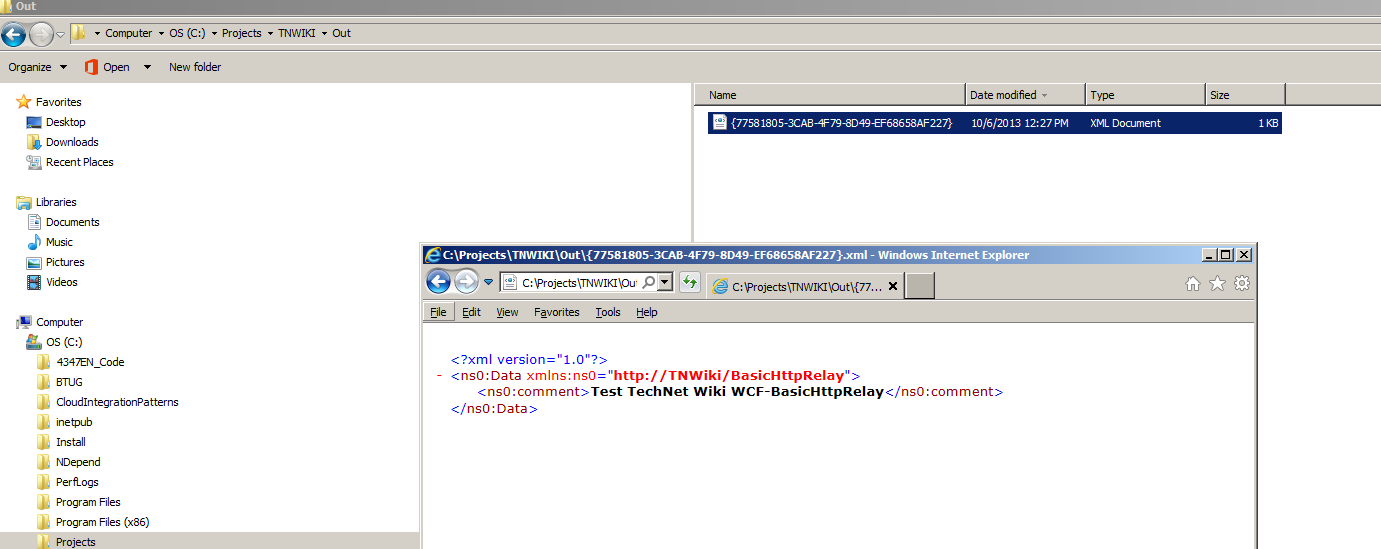Open the View menu in Internet Explorer
This screenshot has width=1381, height=549.
[x=507, y=312]
